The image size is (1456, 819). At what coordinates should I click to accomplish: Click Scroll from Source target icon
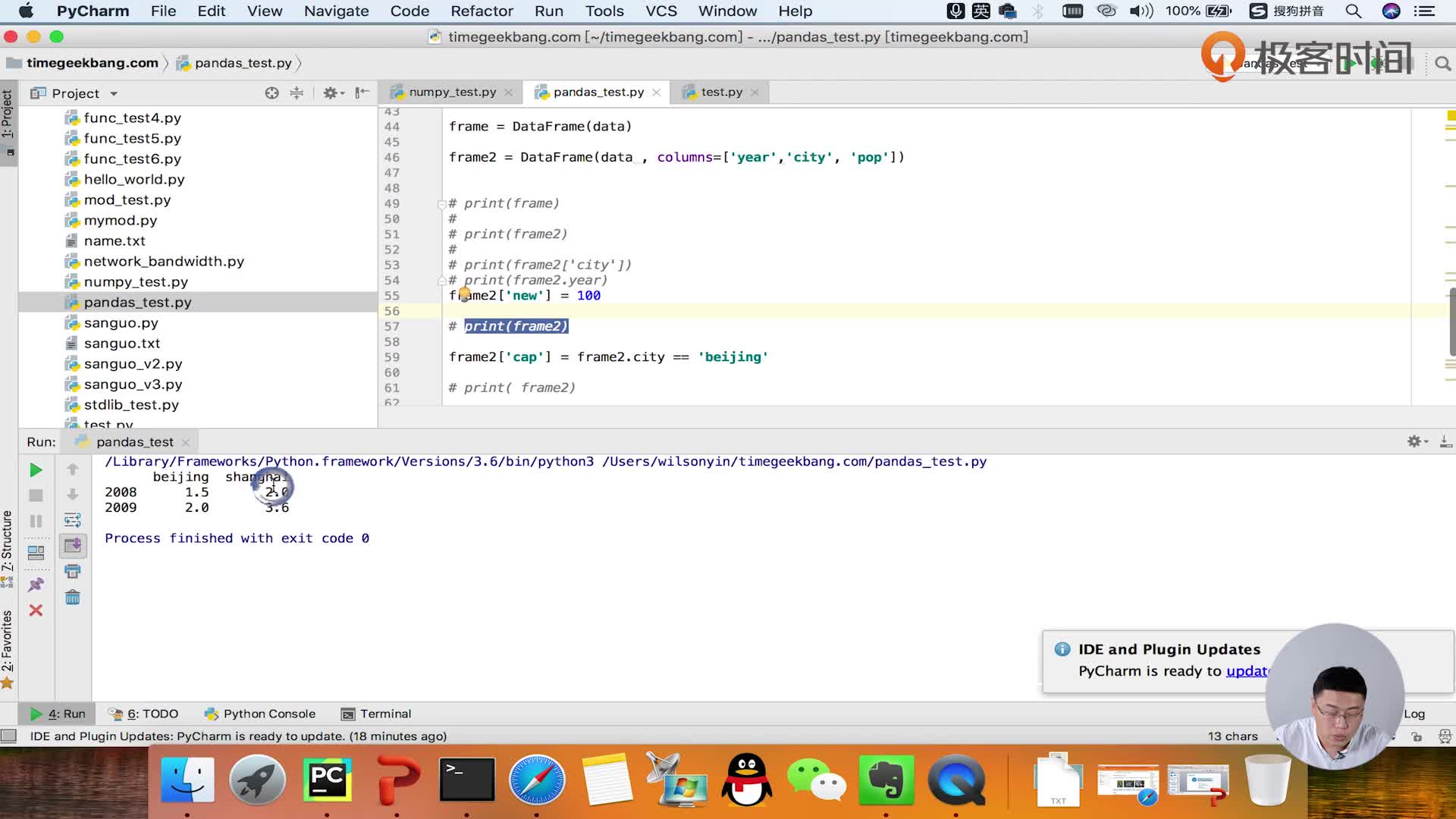pyautogui.click(x=271, y=93)
